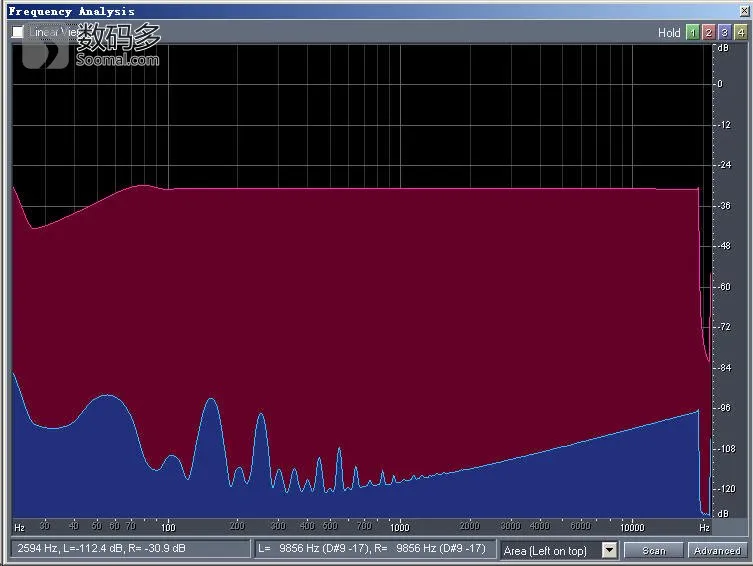Click Hold button 1 (green)
Screen dimensions: 753x566
point(692,32)
